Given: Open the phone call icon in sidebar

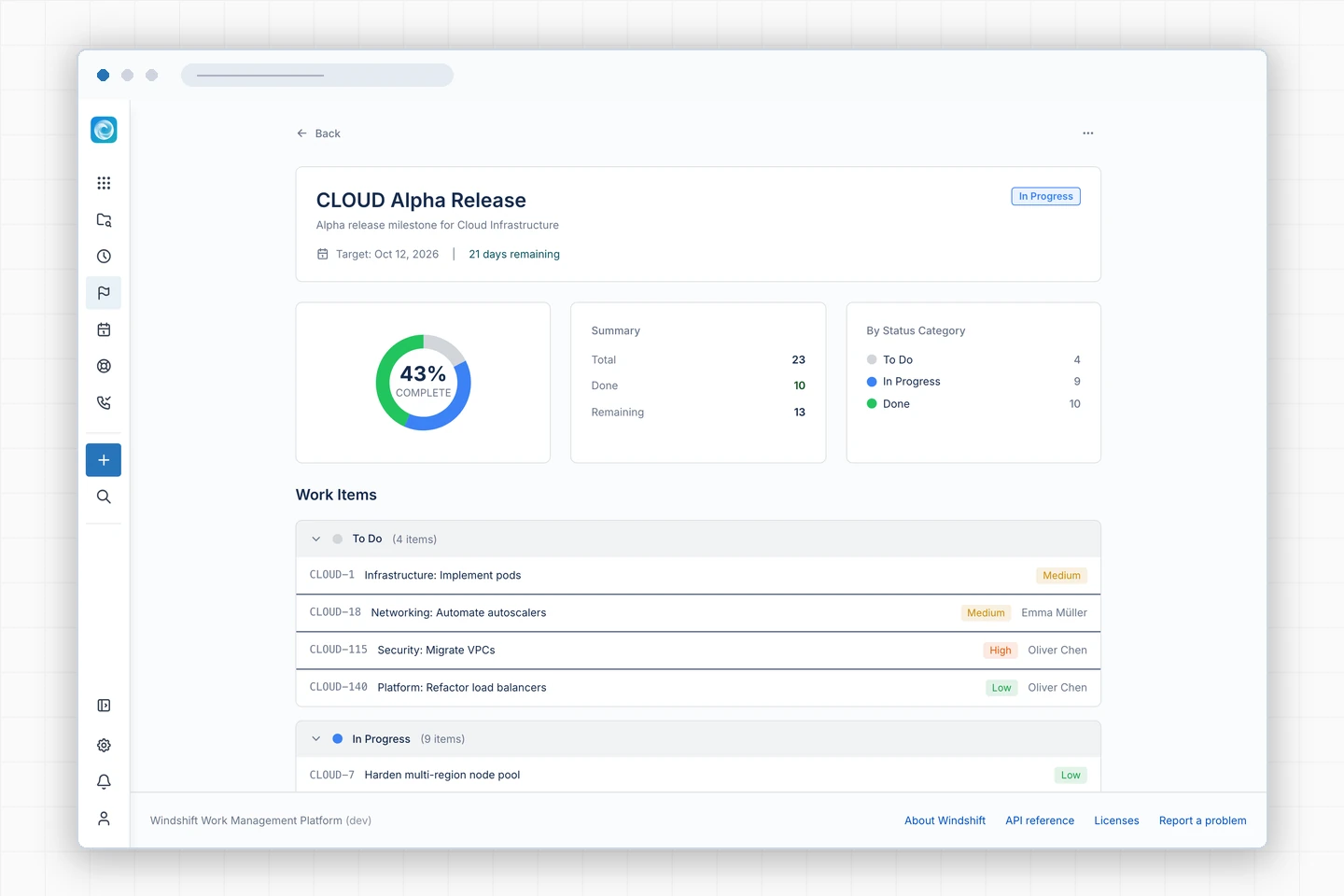Looking at the screenshot, I should point(104,403).
